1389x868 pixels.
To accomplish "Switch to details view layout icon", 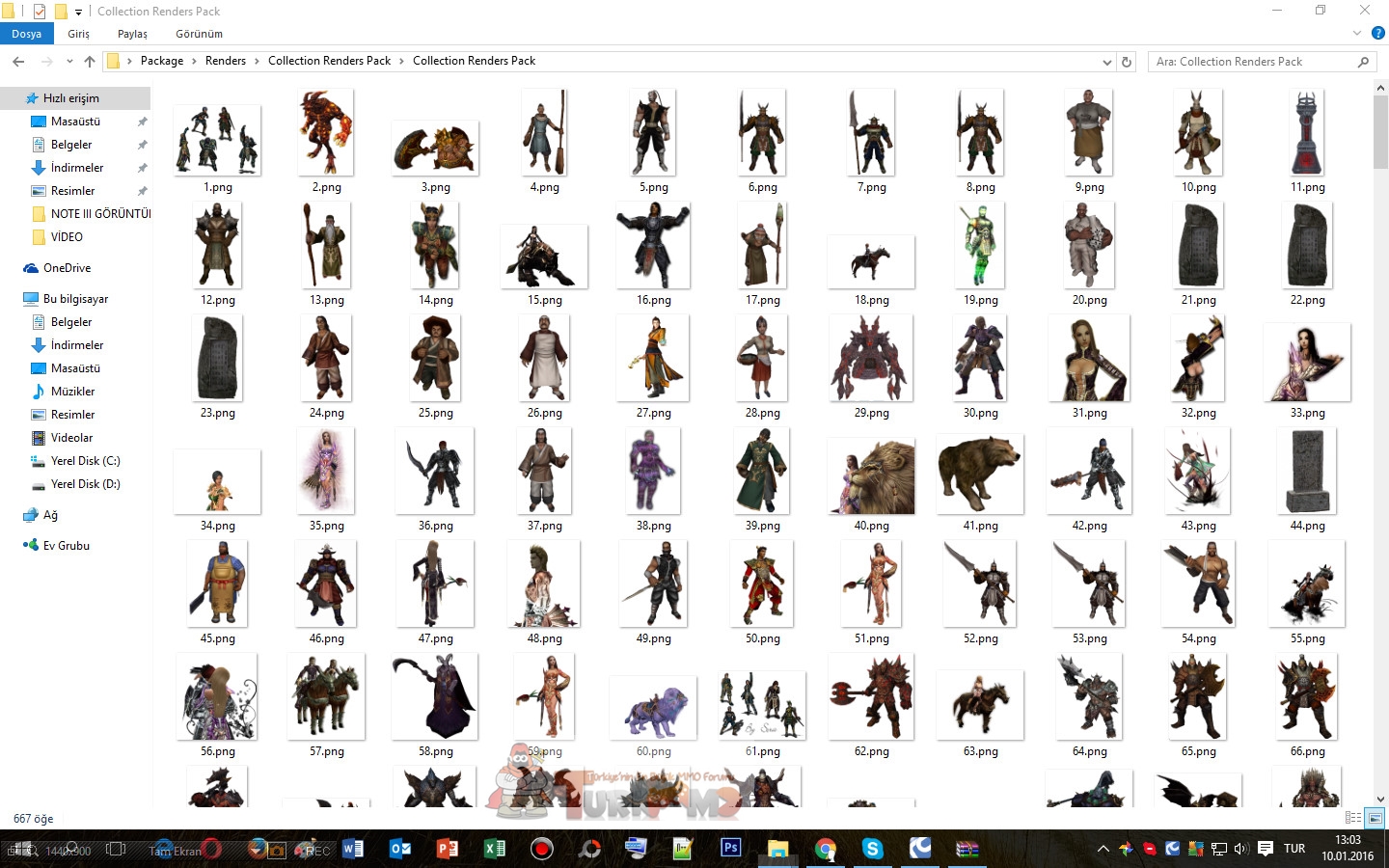I will coord(1353,818).
